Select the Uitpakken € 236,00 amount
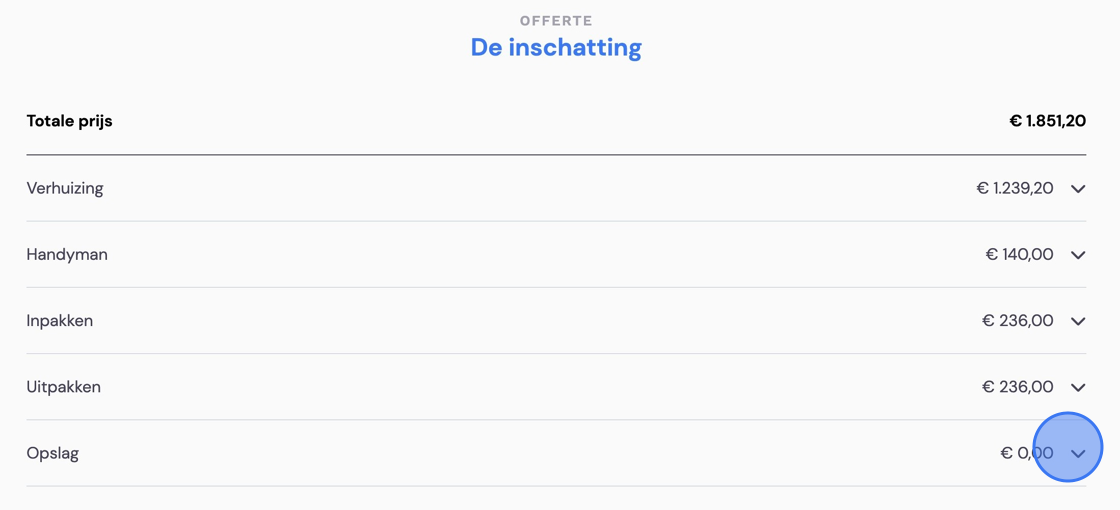1120x510 pixels. [x=1017, y=387]
